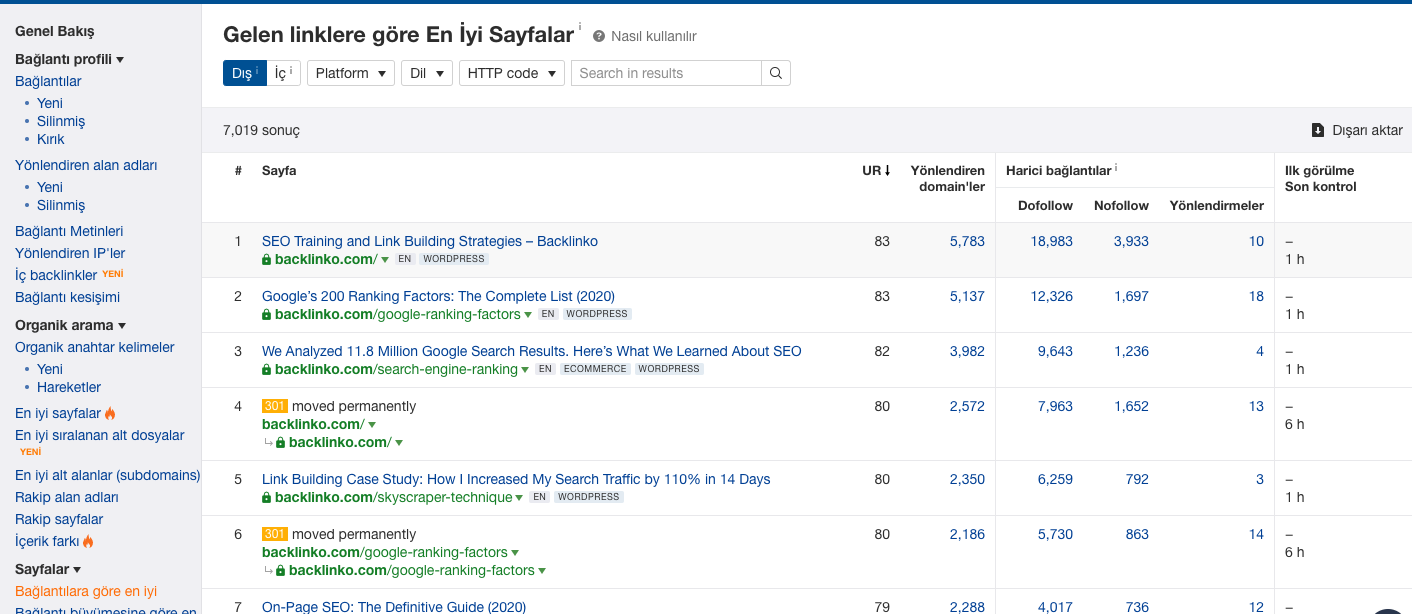Viewport: 1412px width, 614px height.
Task: Open Bağlantı kesişimi in the sidebar
Action: (67, 297)
